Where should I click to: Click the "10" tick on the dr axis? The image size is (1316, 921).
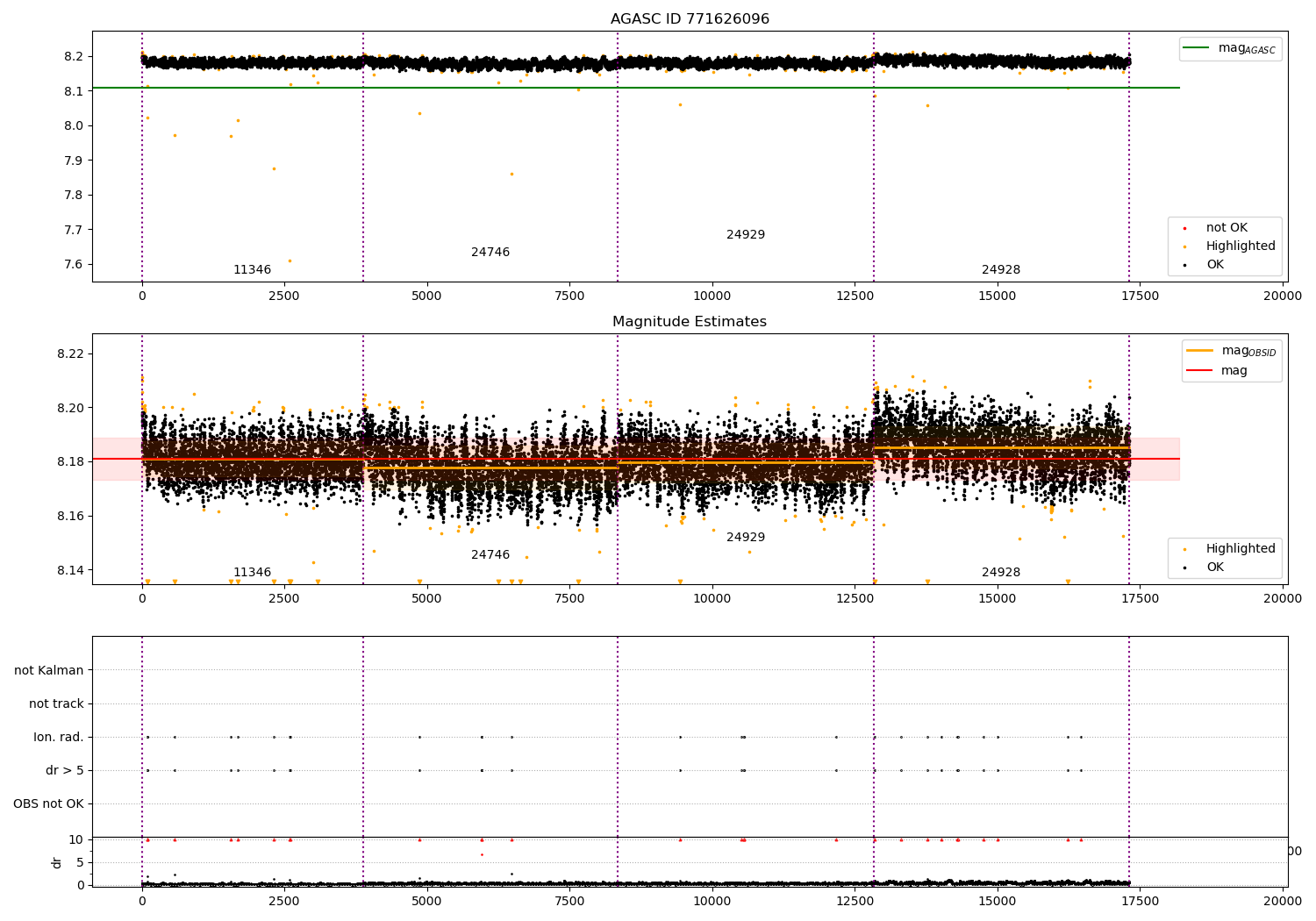pos(77,840)
